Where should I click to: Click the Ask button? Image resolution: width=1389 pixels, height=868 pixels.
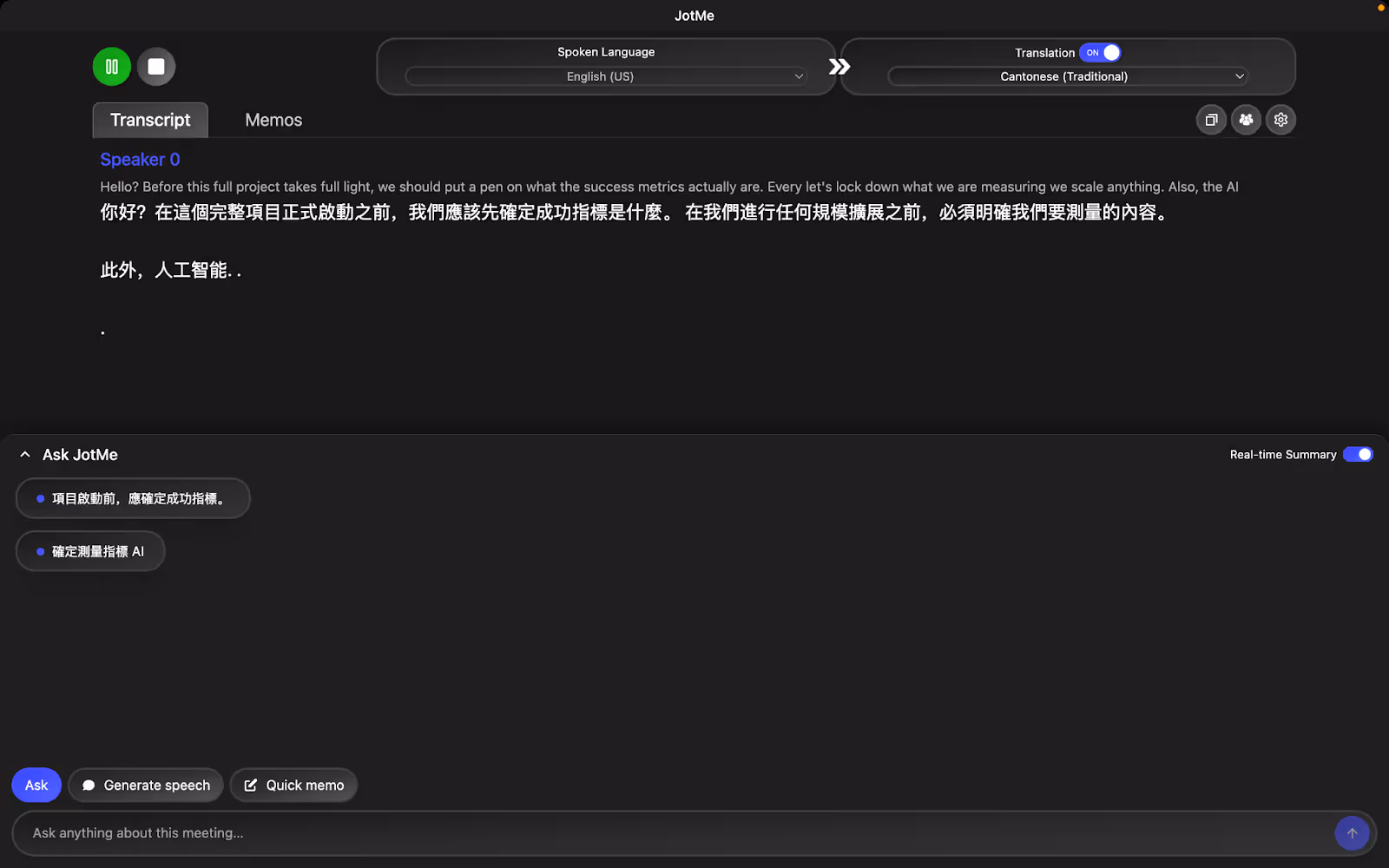pos(36,786)
